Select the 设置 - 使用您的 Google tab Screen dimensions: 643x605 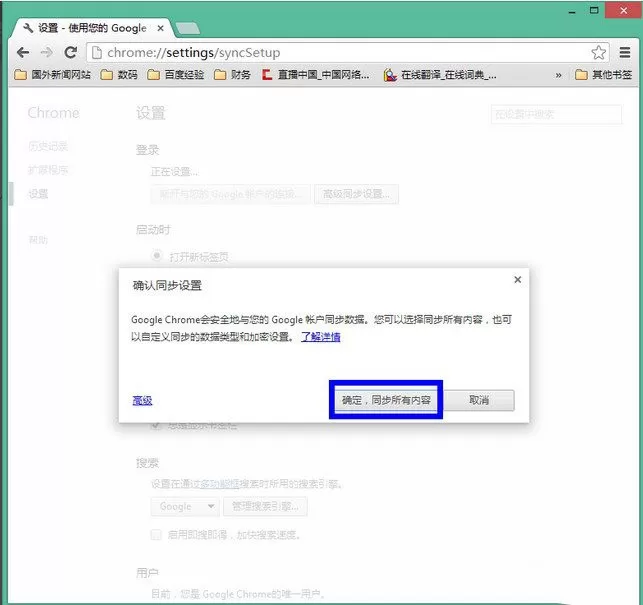[90, 28]
